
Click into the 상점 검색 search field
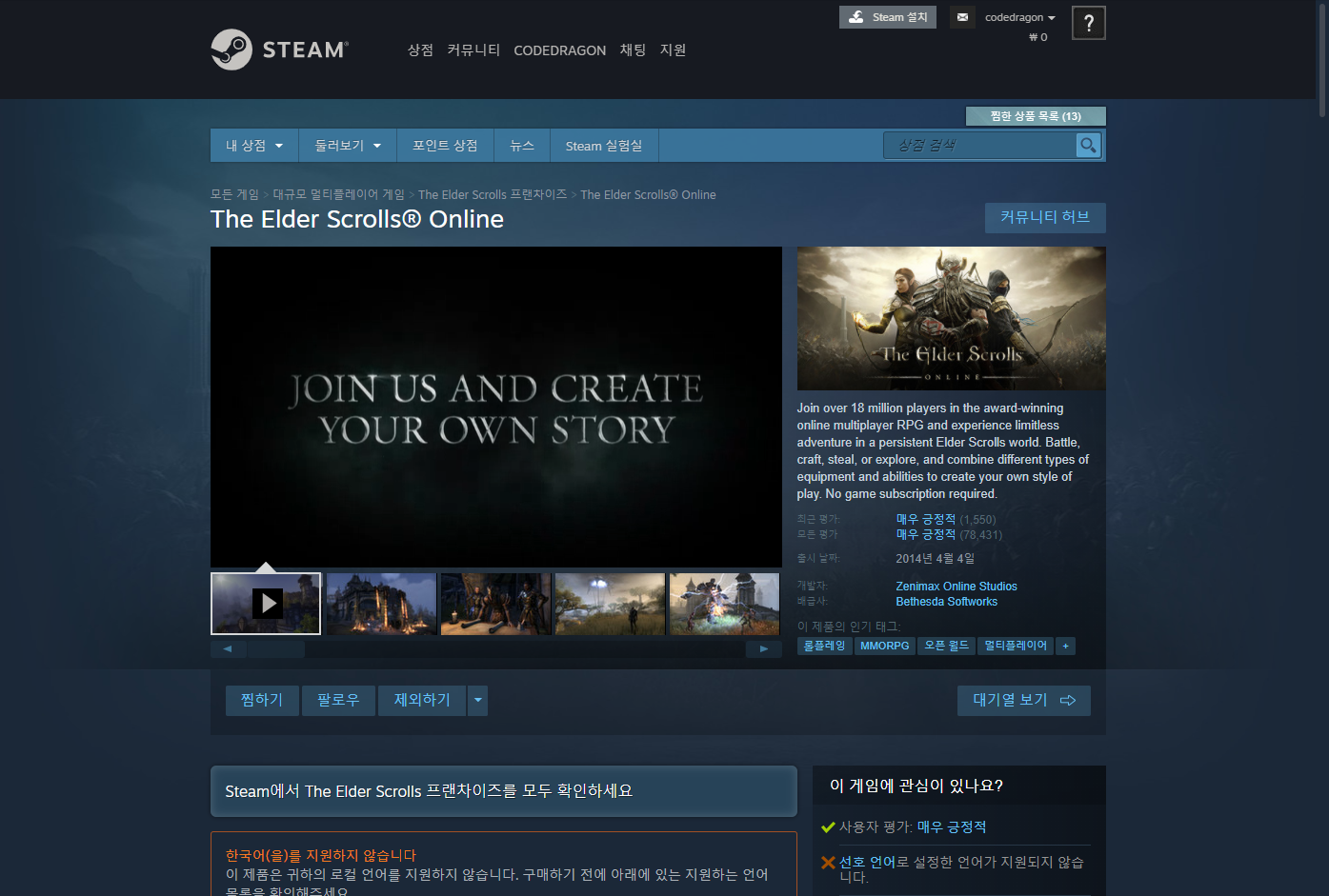[979, 145]
